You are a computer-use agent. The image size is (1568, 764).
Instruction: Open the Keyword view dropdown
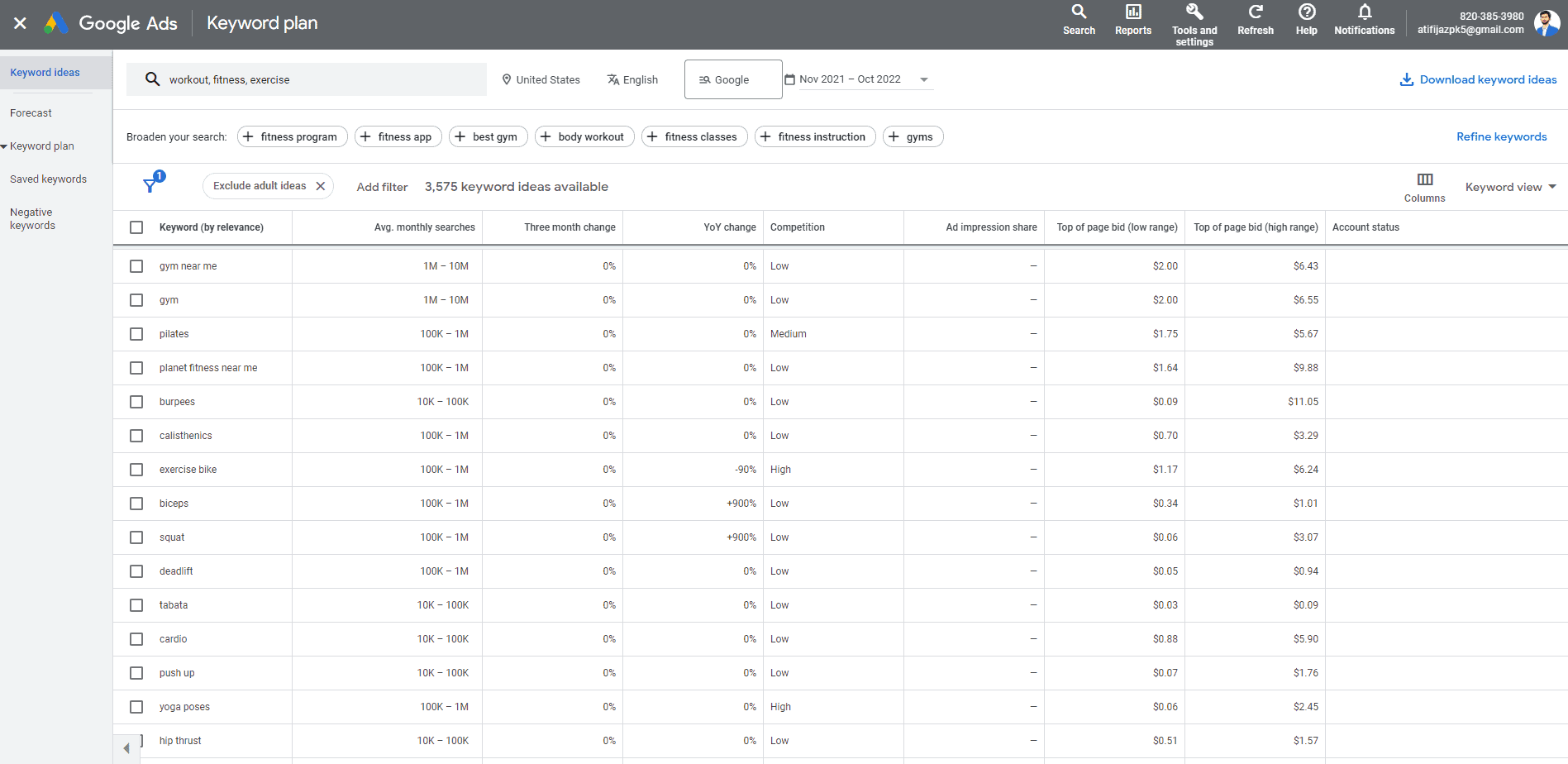1510,187
